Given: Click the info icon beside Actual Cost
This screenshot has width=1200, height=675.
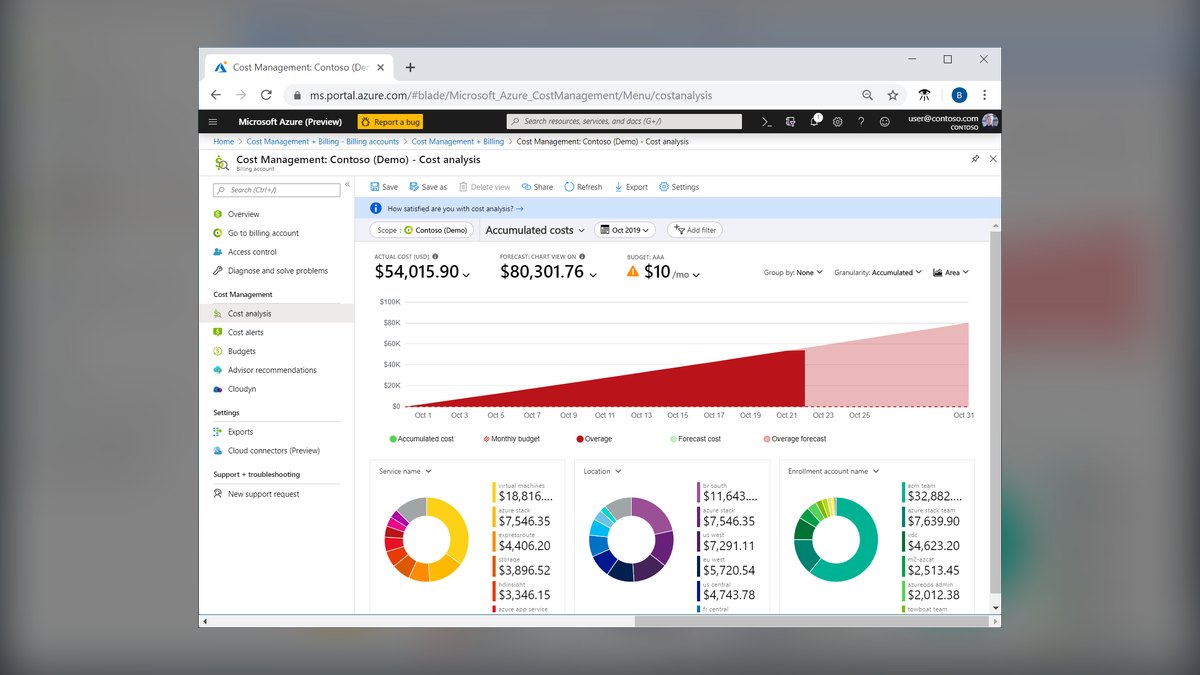Looking at the screenshot, I should click(435, 256).
